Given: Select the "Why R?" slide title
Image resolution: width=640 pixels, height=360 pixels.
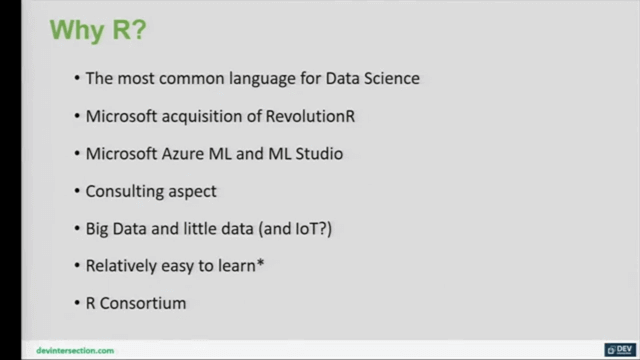Looking at the screenshot, I should pyautogui.click(x=98, y=31).
